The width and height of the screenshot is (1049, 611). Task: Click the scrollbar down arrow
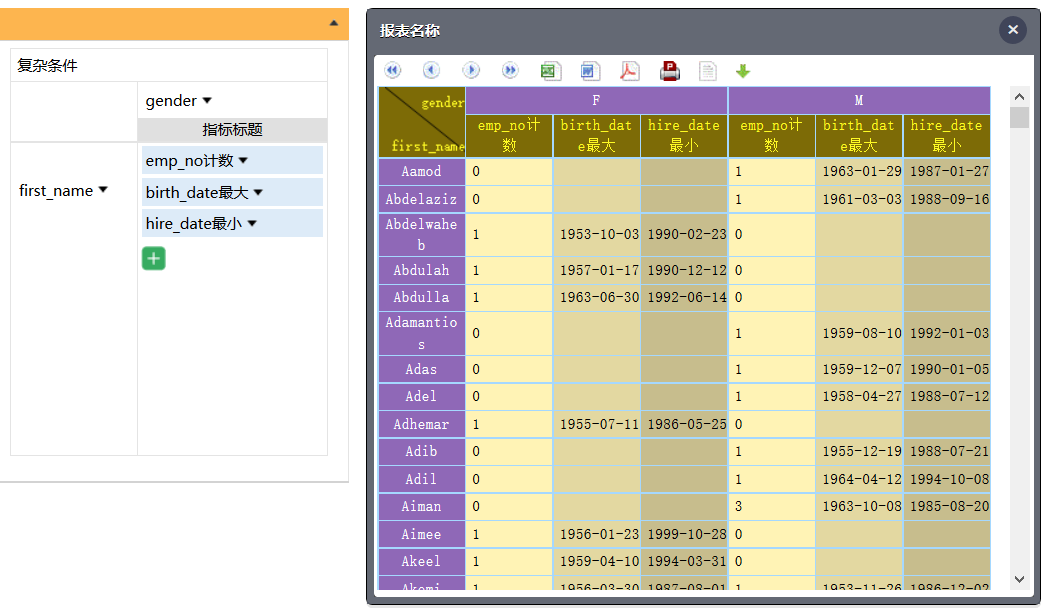click(x=1019, y=579)
